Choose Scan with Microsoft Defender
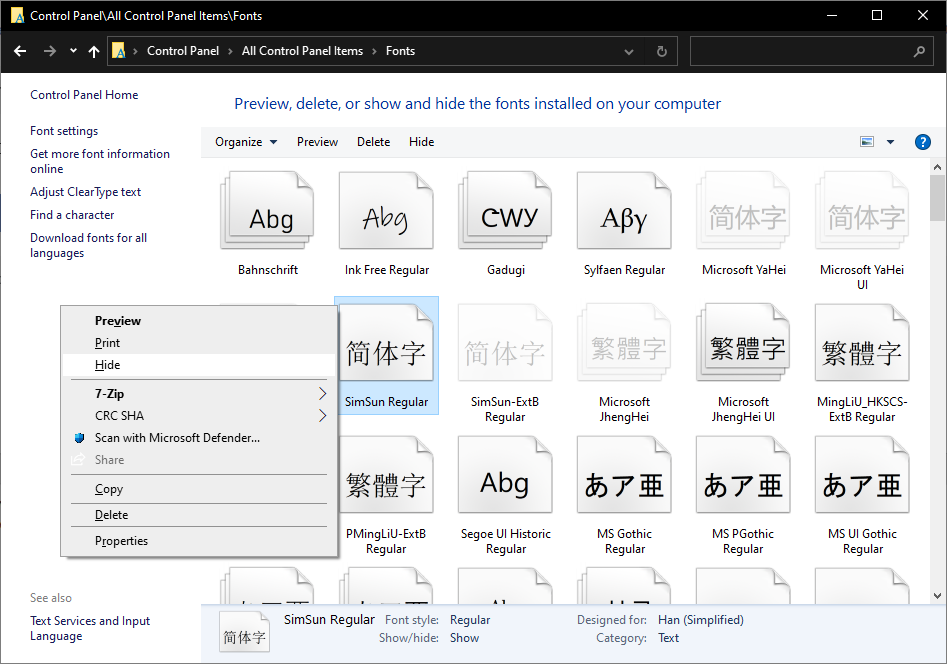Viewport: 947px width, 664px height. coord(199,438)
